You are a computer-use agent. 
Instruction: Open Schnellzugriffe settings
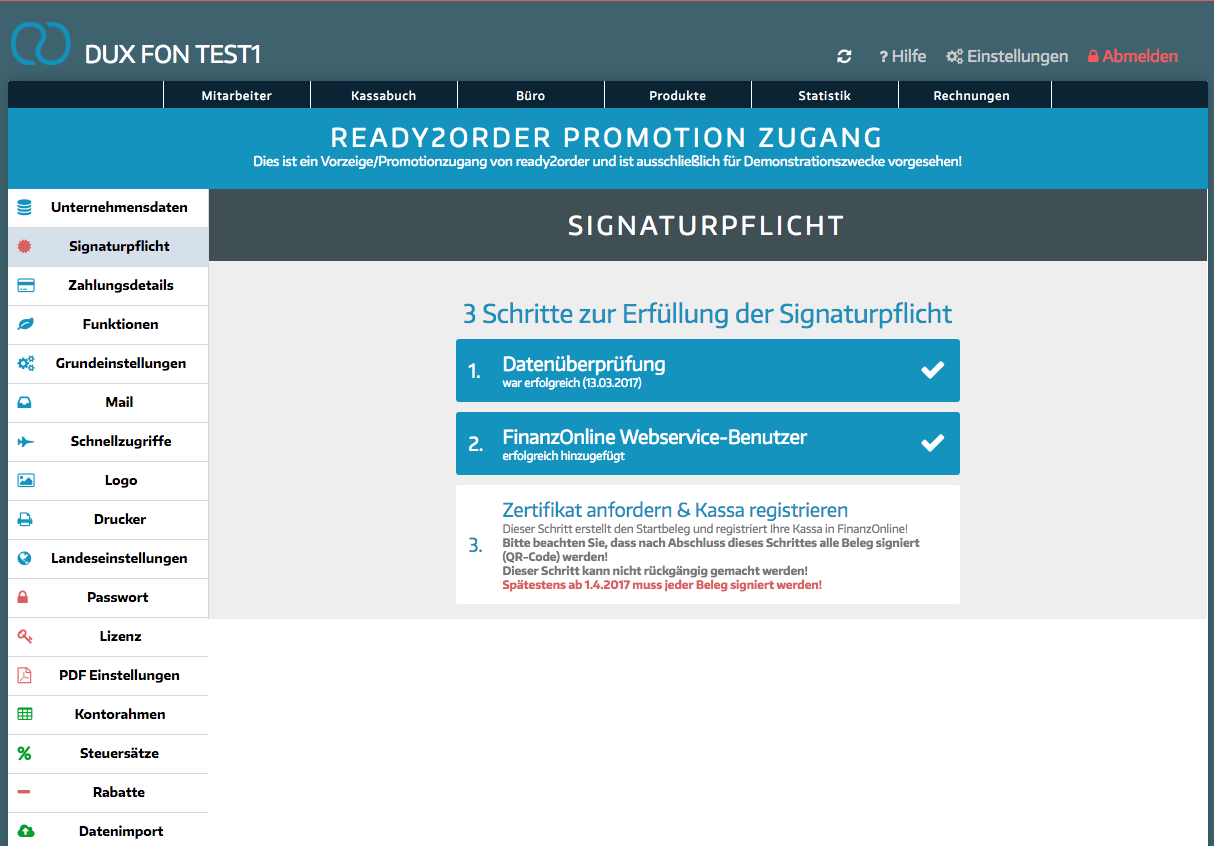coord(108,442)
